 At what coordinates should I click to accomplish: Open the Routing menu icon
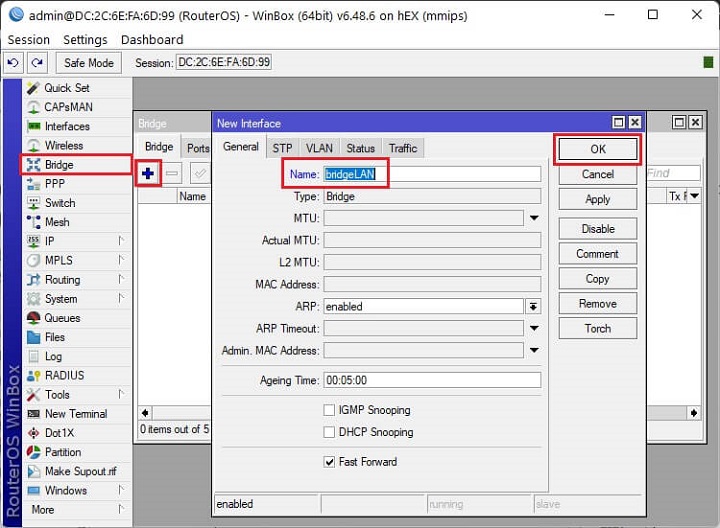pyautogui.click(x=34, y=280)
